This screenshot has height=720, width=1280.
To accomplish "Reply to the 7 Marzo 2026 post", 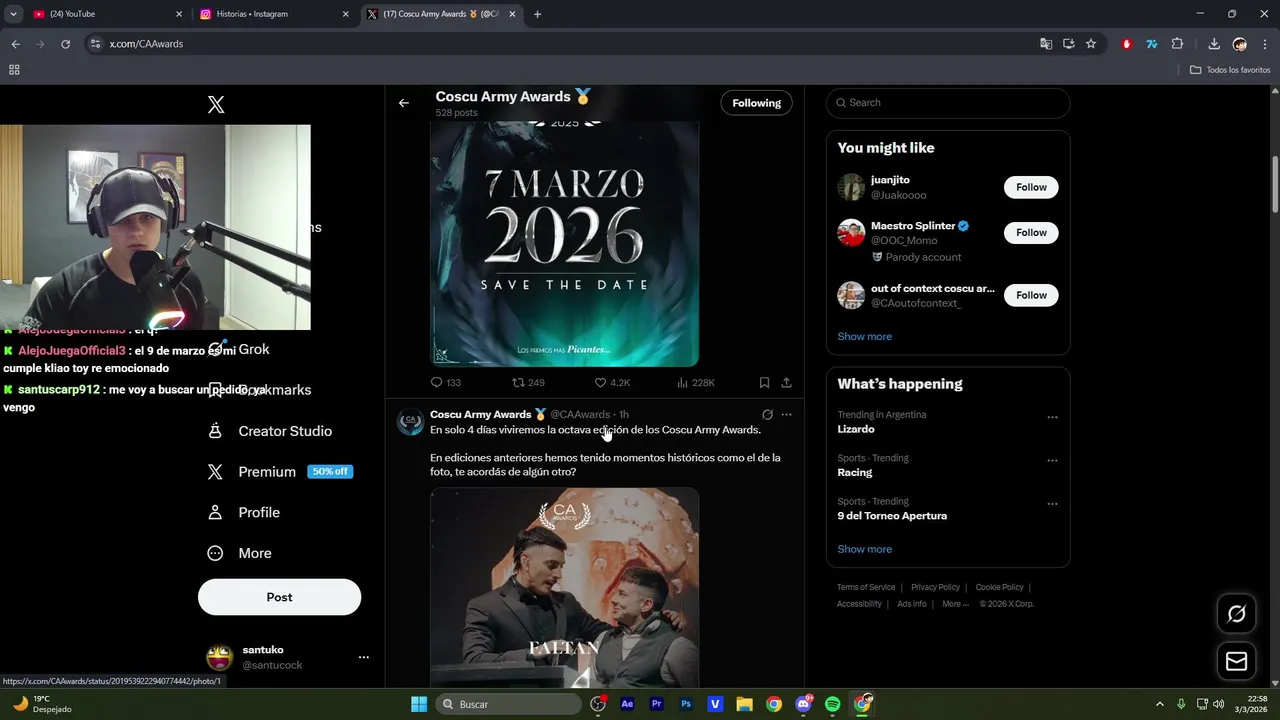I will (445, 383).
